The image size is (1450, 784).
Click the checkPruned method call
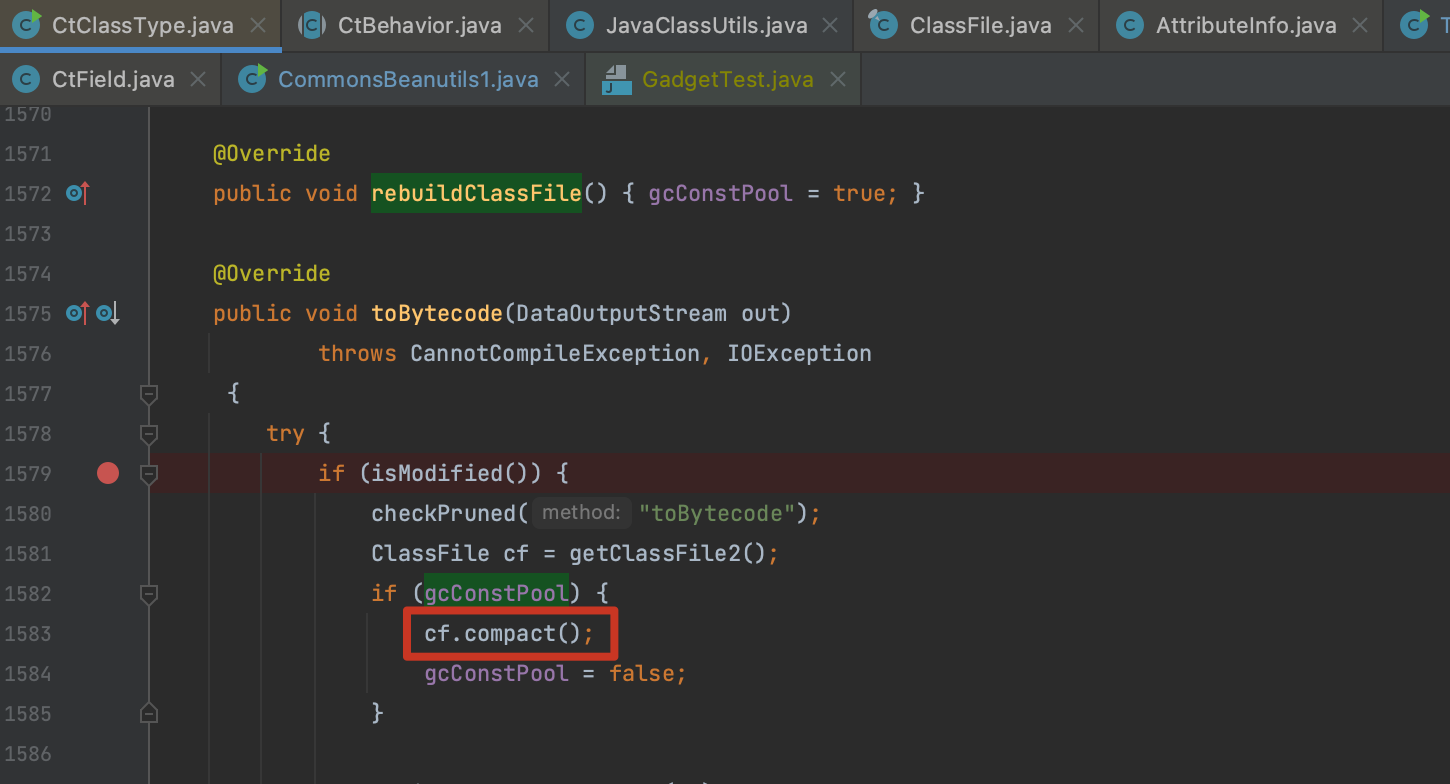point(443,513)
